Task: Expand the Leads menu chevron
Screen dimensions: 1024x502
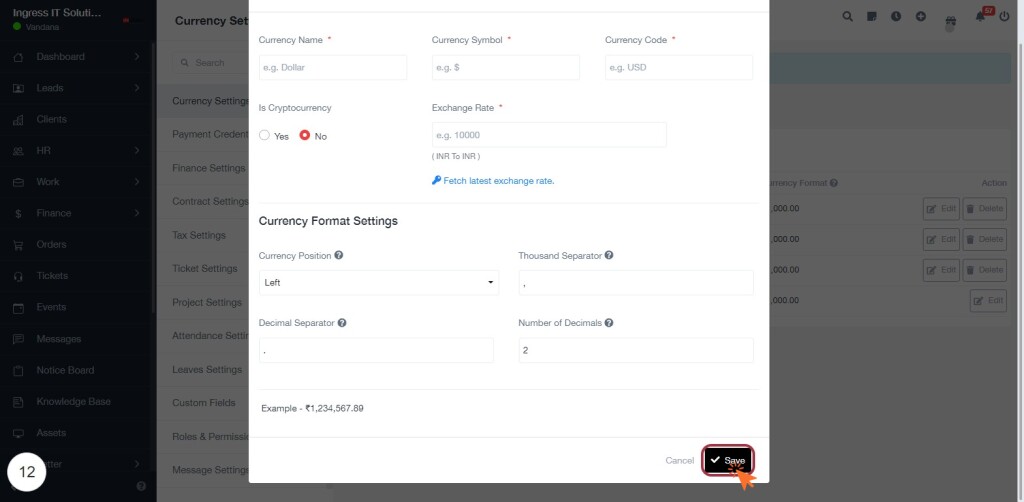Action: [x=136, y=87]
